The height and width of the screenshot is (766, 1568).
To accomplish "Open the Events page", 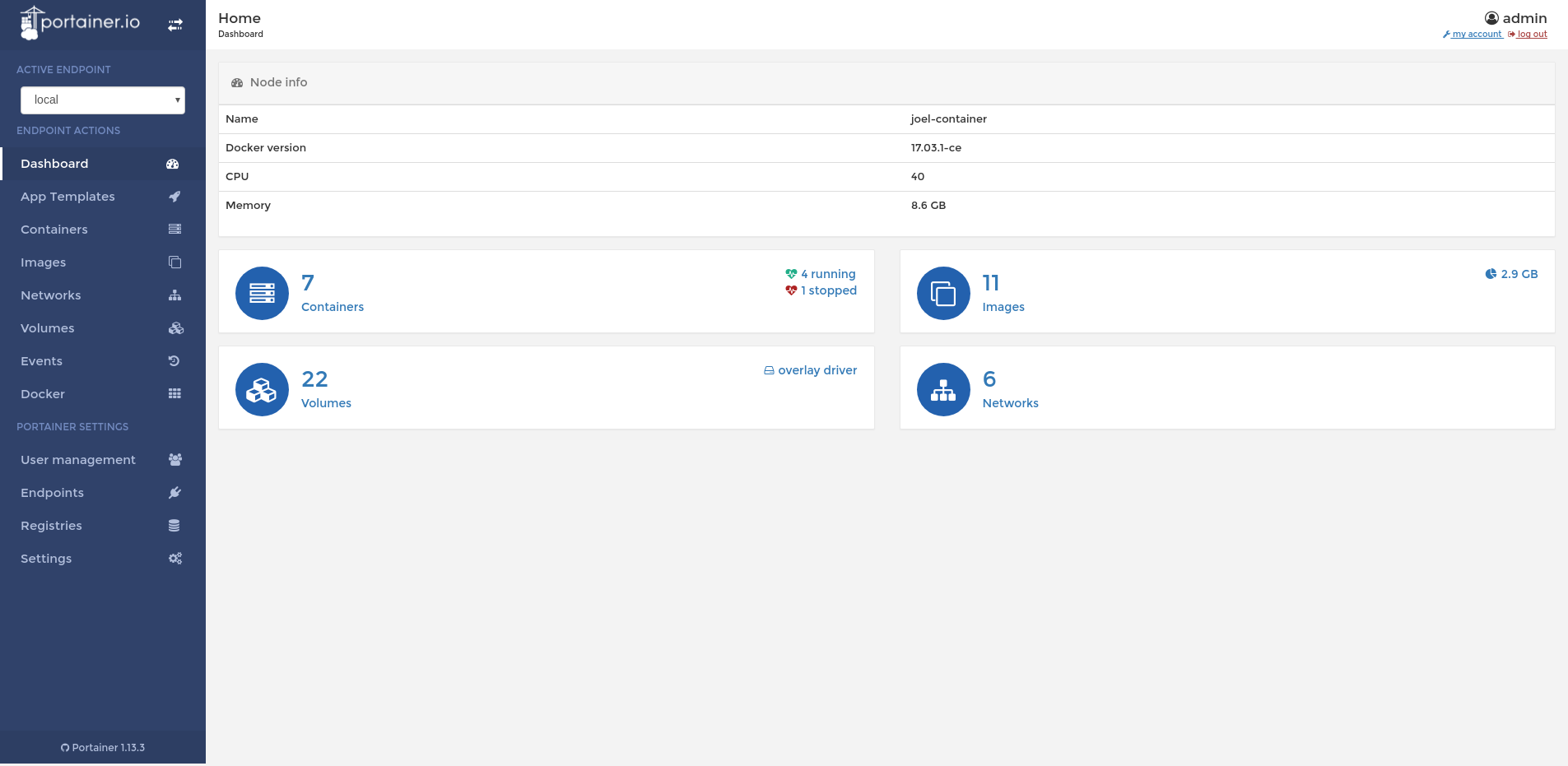I will [103, 361].
